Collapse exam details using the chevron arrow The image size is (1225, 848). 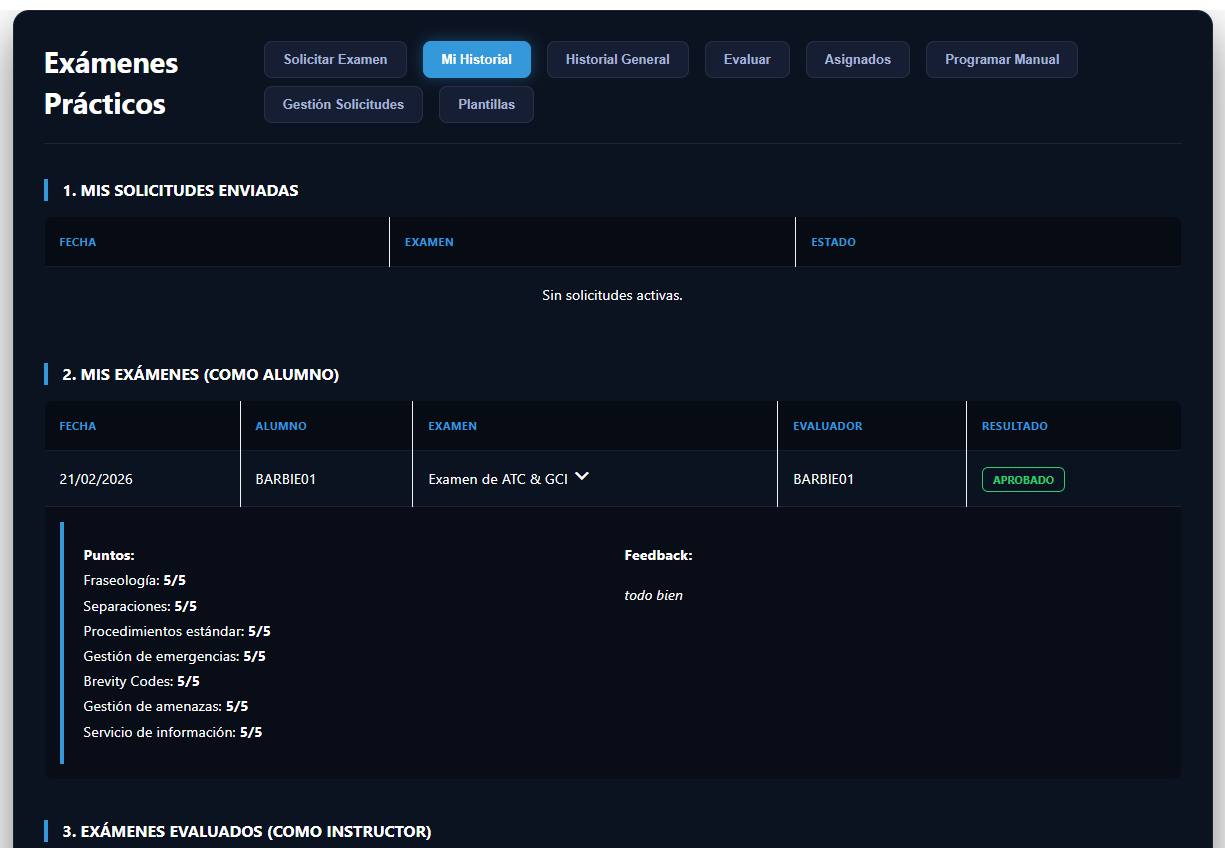tap(582, 477)
